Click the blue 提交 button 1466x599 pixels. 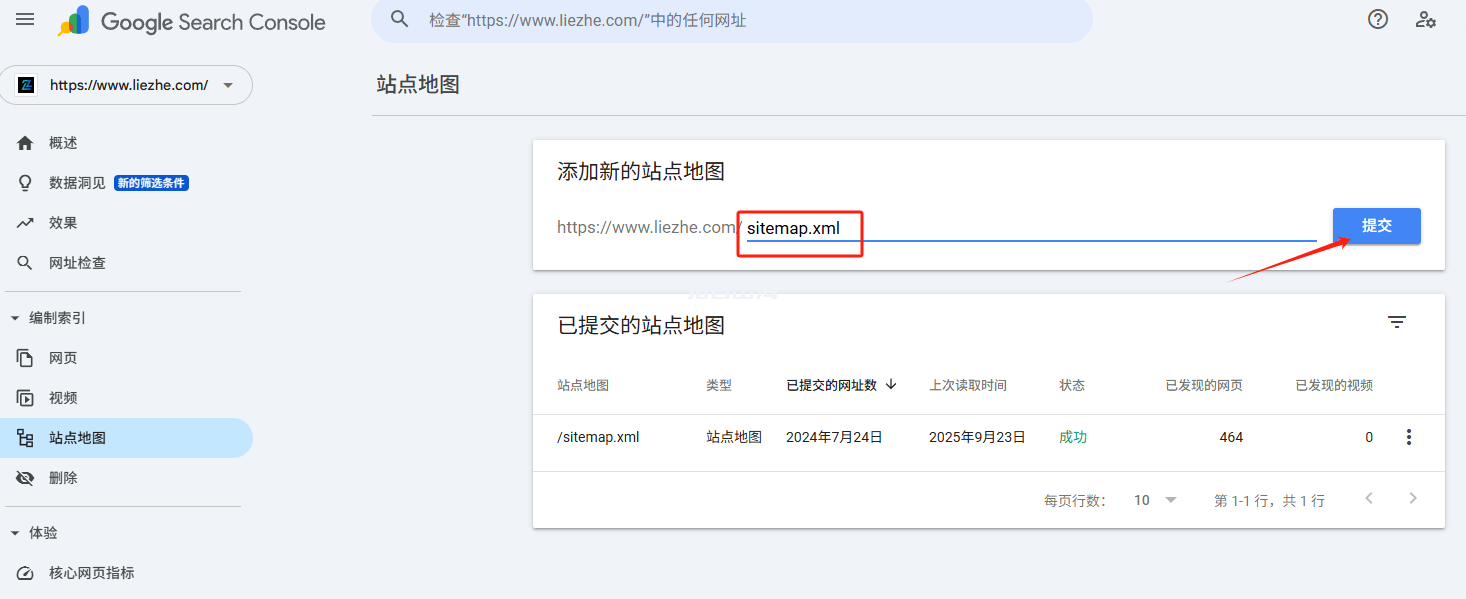(1376, 226)
